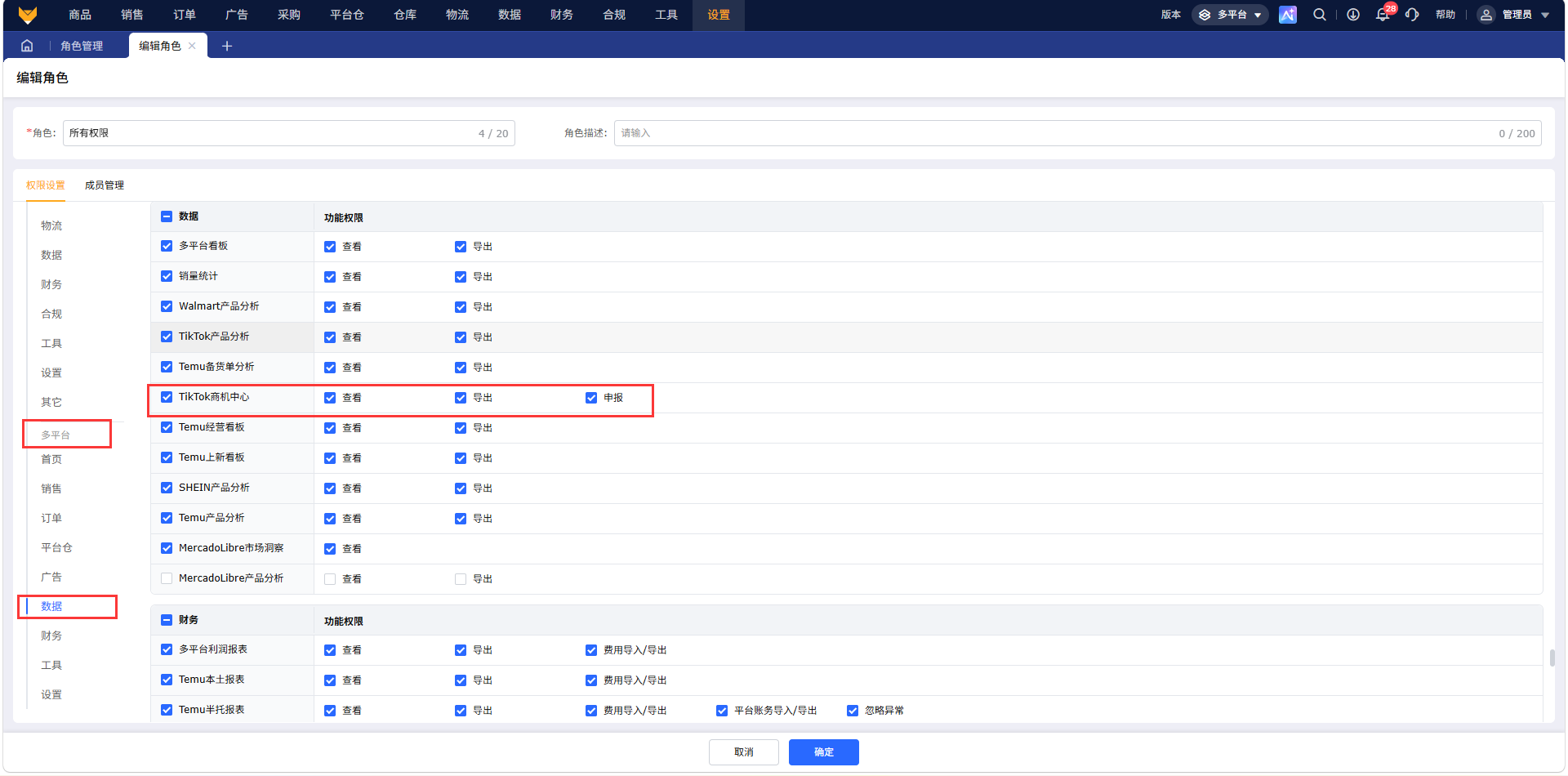Screen dimensions: 1568x776
Task: Open the 广告 top menu
Action: 237,15
